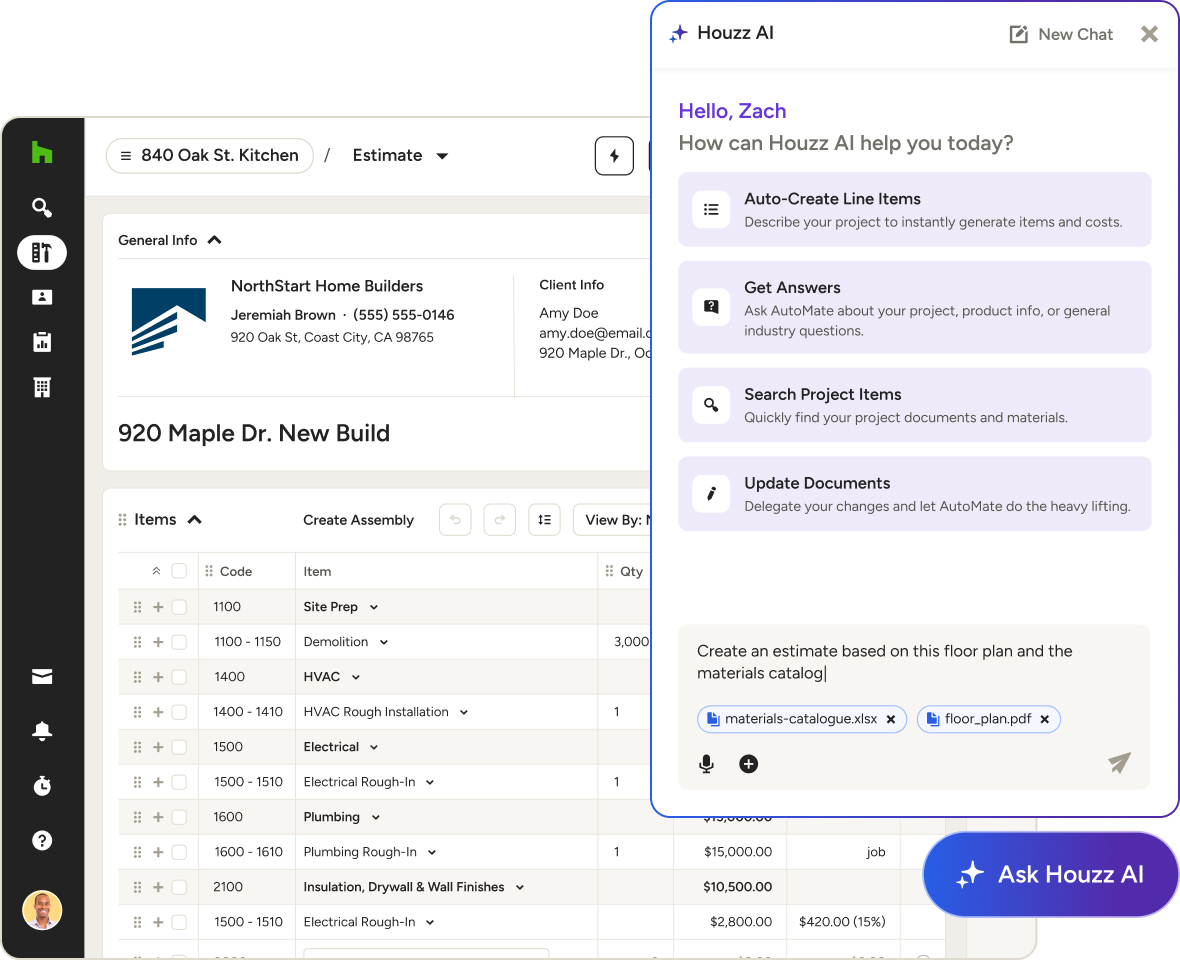Check the box for Site Prep row
This screenshot has height=960, width=1180.
click(x=179, y=607)
